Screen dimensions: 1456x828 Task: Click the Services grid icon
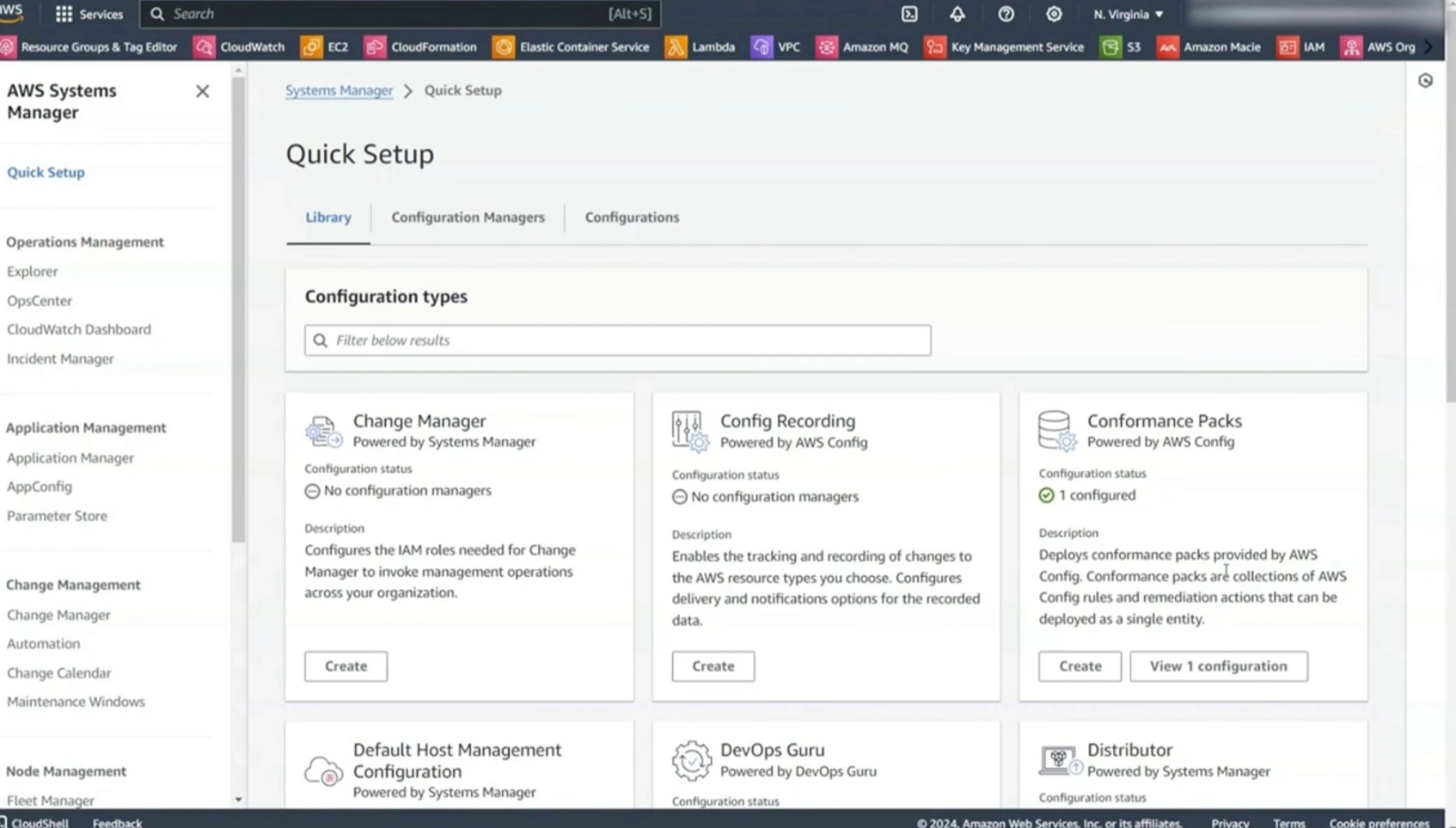coord(64,14)
